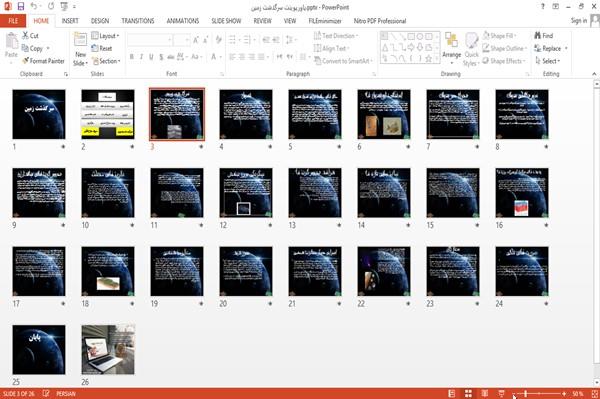
Task: Open the Select dropdown in Editing
Action: pos(548,61)
